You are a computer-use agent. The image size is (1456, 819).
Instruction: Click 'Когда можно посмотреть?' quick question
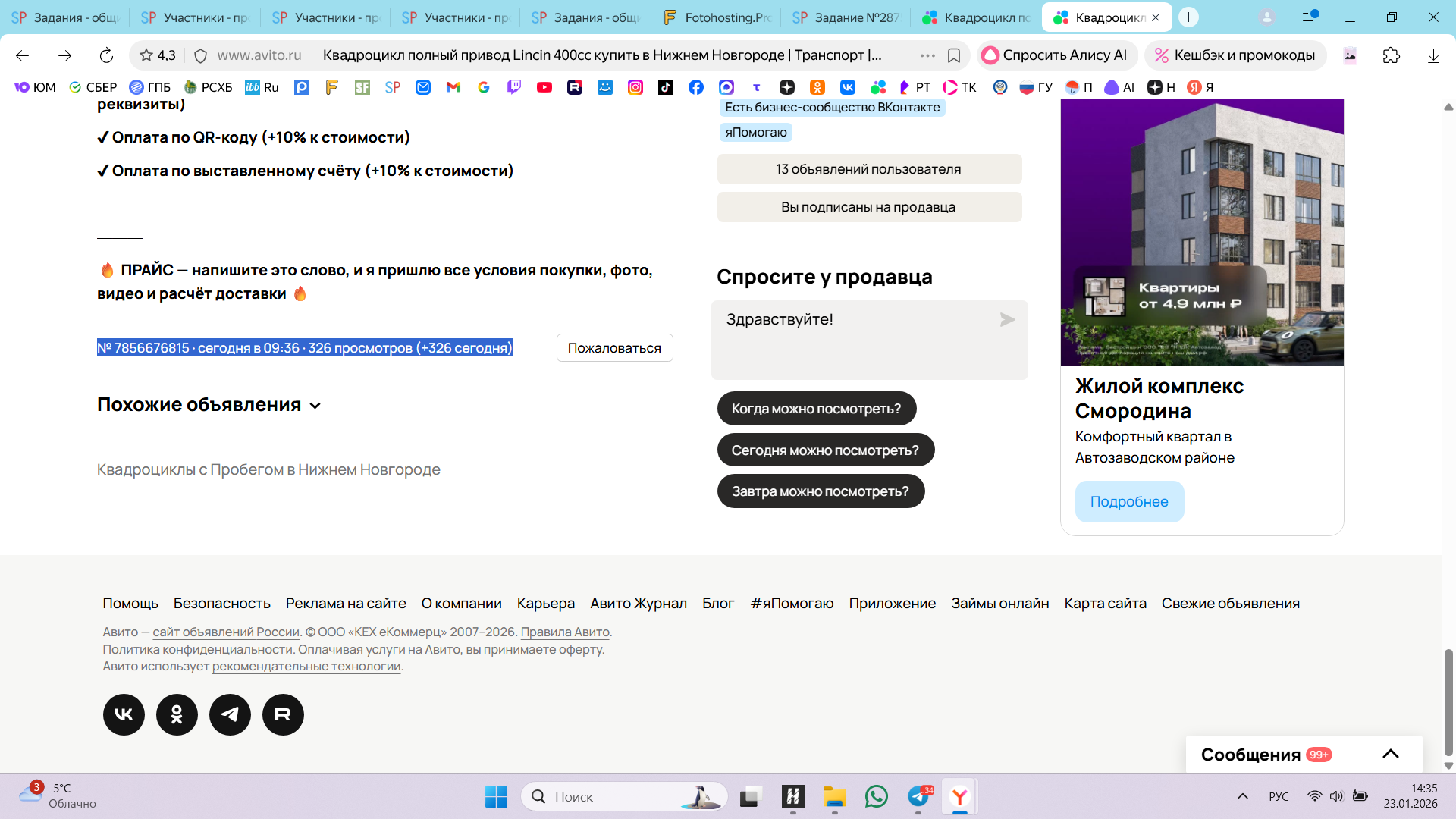pyautogui.click(x=816, y=409)
